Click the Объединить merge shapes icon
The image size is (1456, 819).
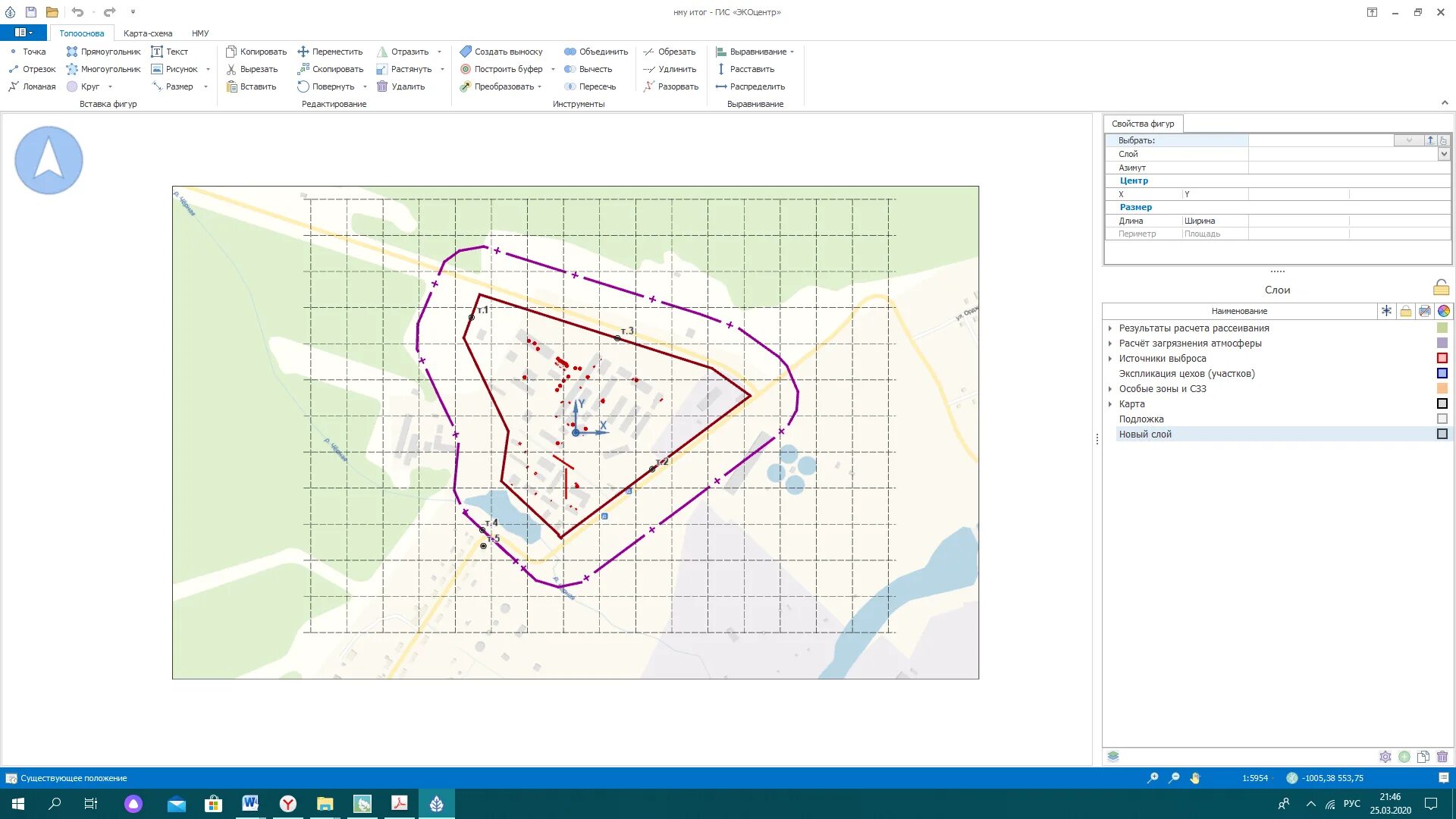pyautogui.click(x=570, y=52)
